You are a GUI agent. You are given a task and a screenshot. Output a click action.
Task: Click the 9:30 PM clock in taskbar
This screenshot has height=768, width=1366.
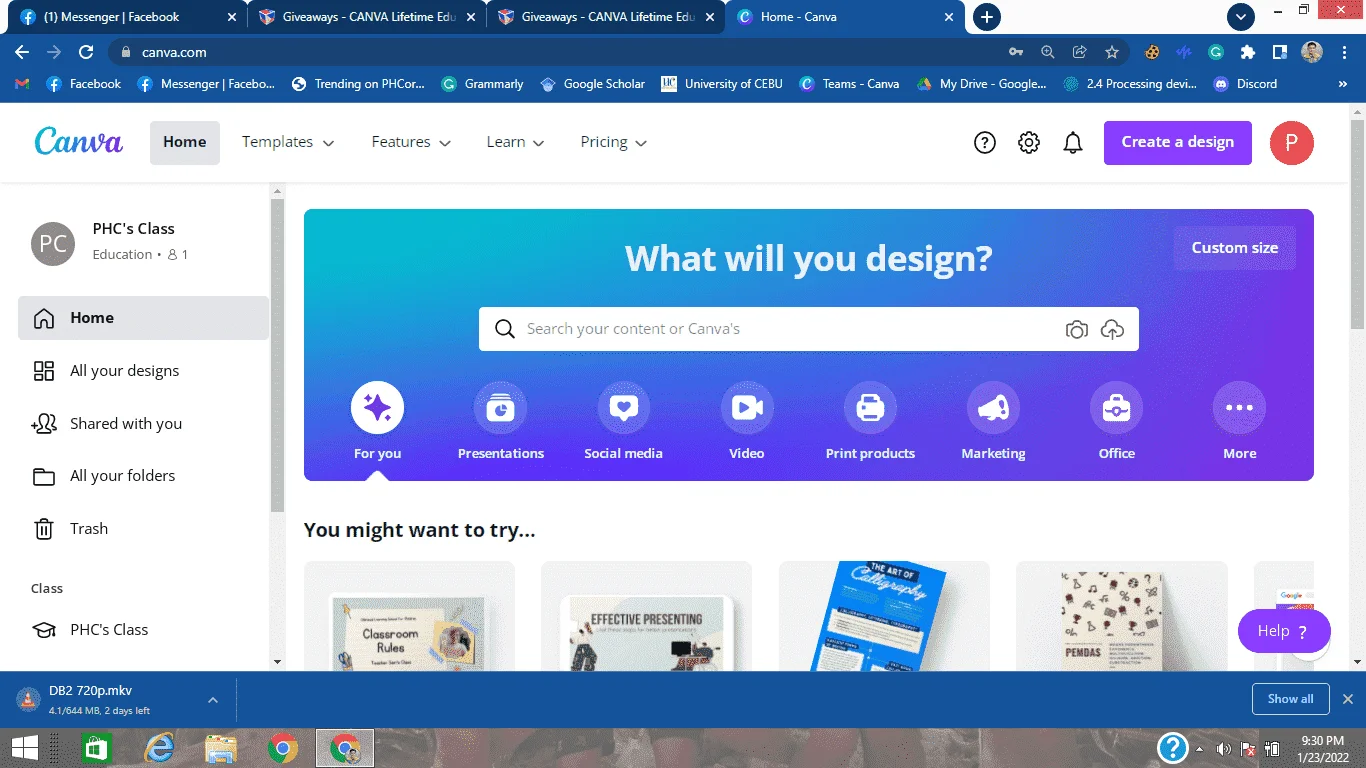click(x=1322, y=749)
